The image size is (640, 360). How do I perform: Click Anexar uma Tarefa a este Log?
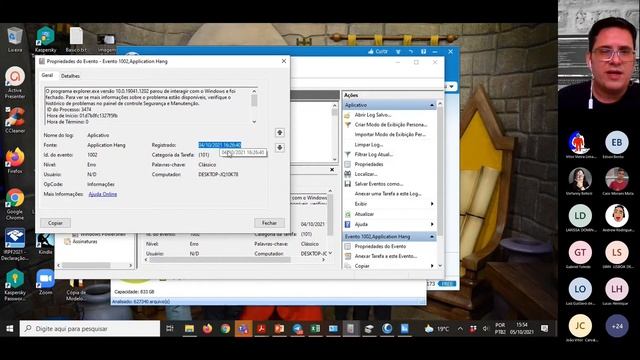tap(388, 194)
